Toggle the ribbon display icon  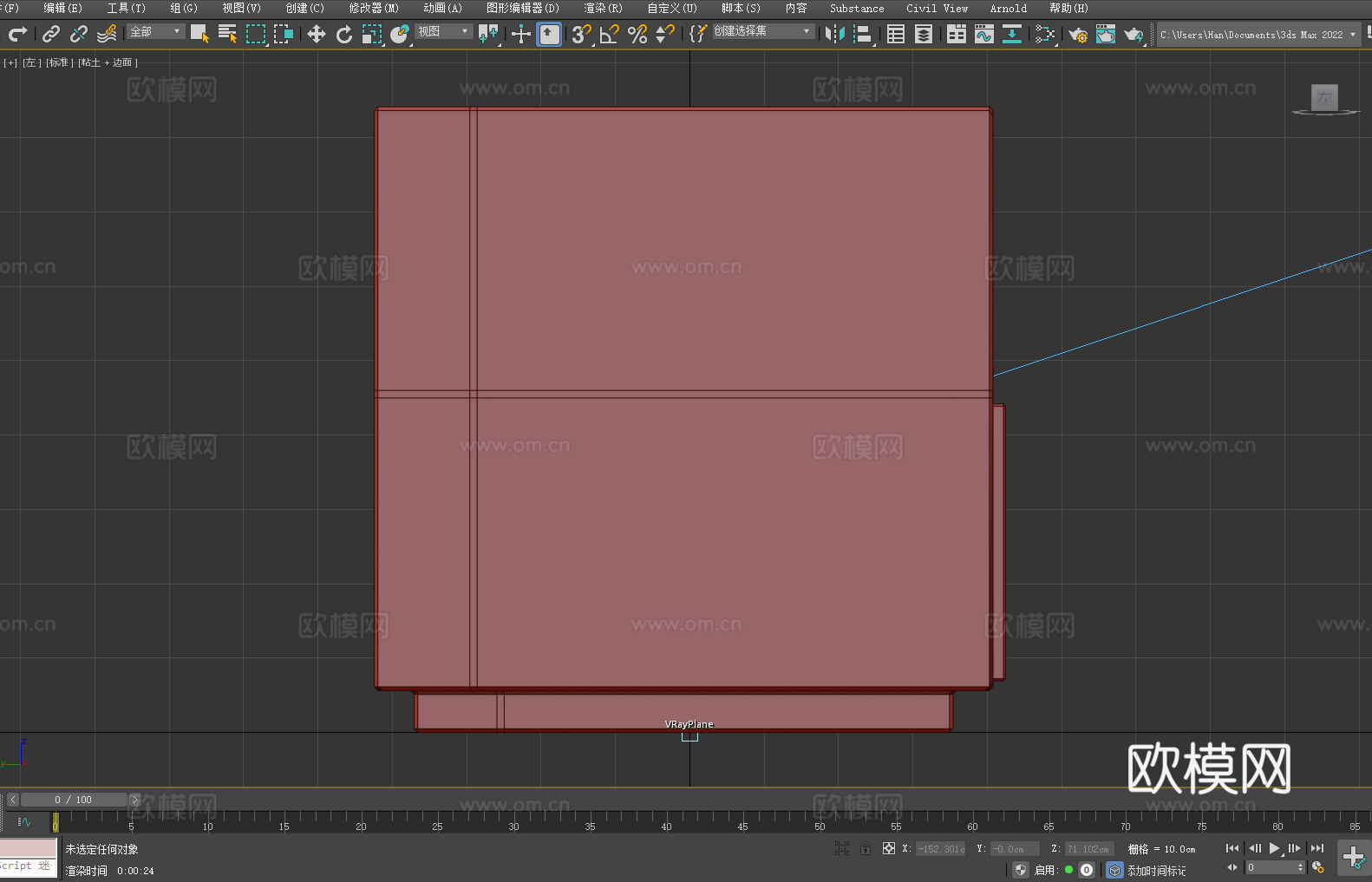(957, 34)
